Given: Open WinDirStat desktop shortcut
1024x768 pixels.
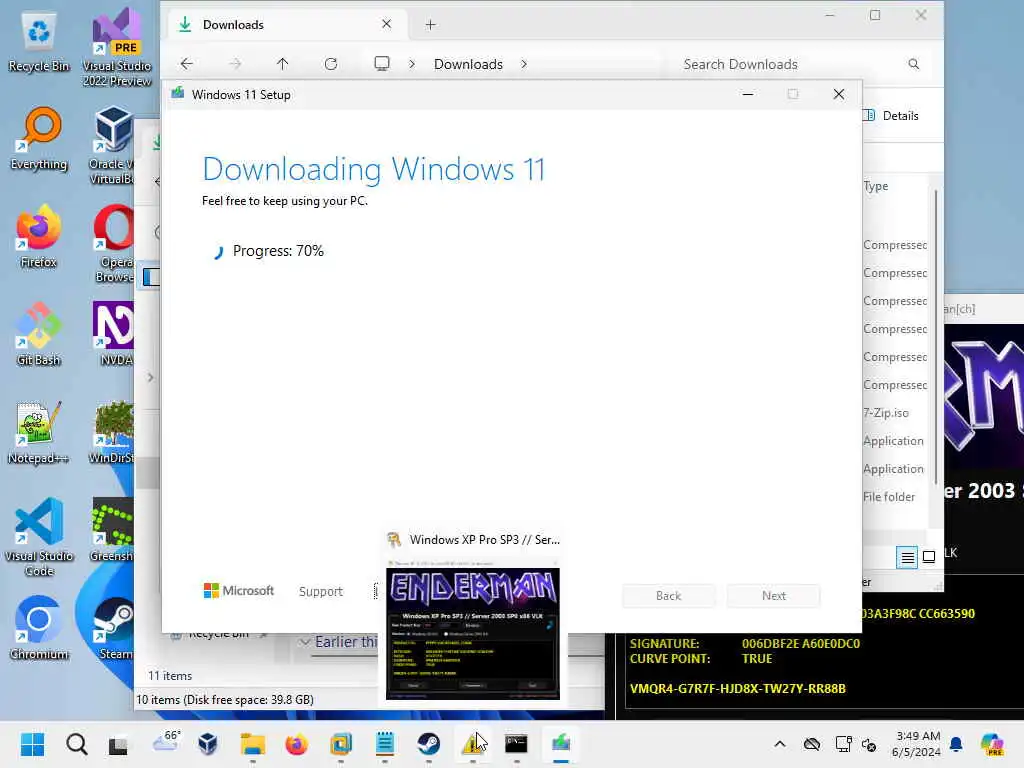Looking at the screenshot, I should coord(112,432).
